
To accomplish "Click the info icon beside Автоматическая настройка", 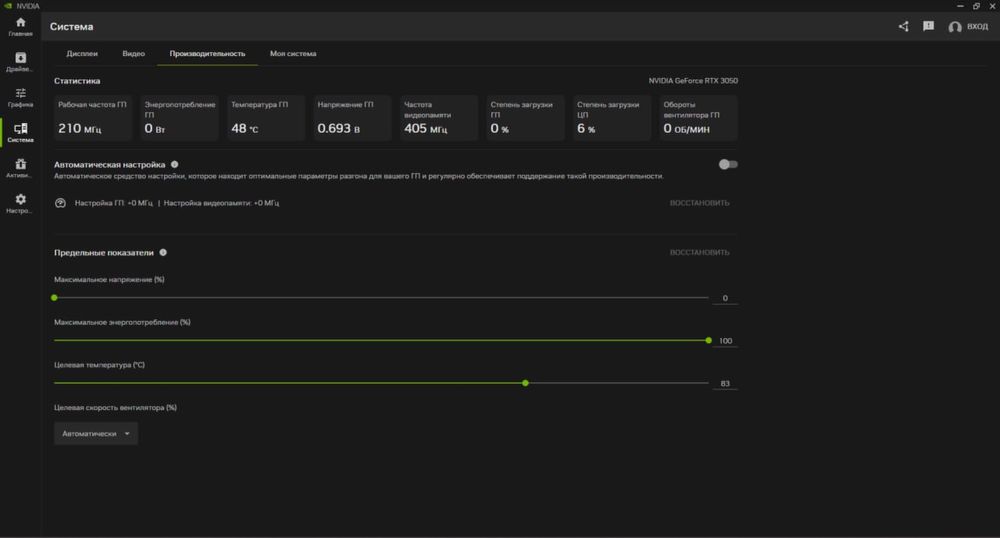I will point(175,164).
